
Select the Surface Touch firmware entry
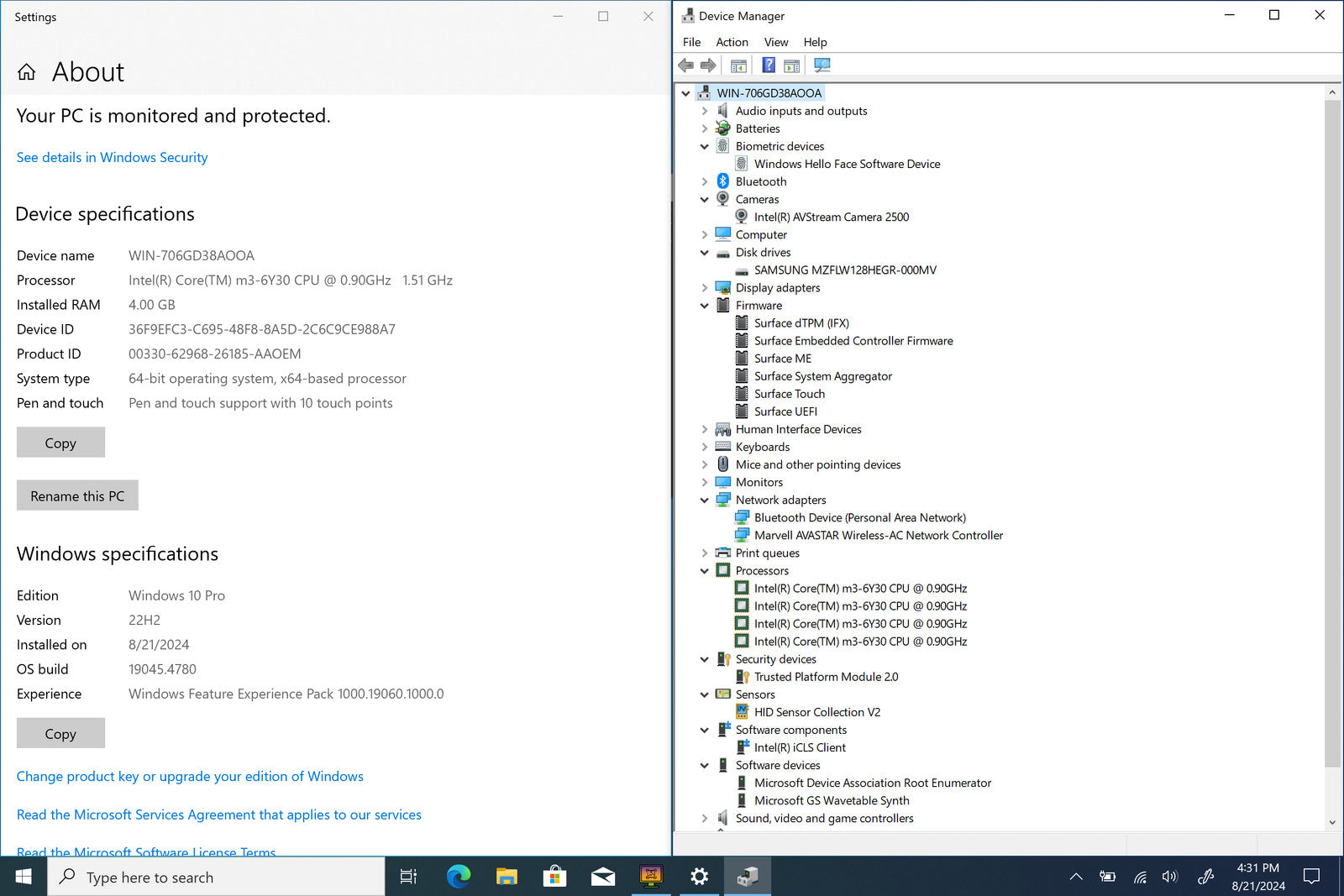pyautogui.click(x=790, y=394)
